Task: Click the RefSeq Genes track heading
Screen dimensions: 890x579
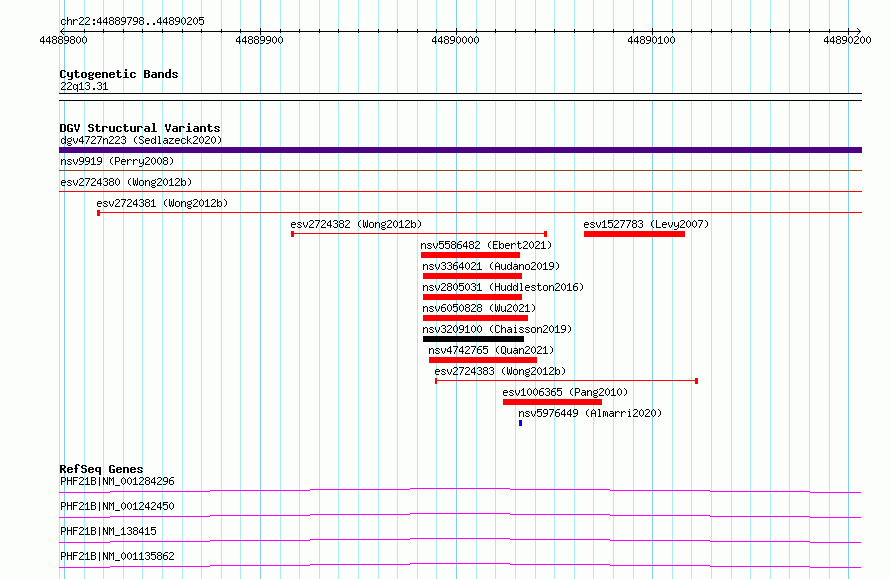Action: click(101, 469)
